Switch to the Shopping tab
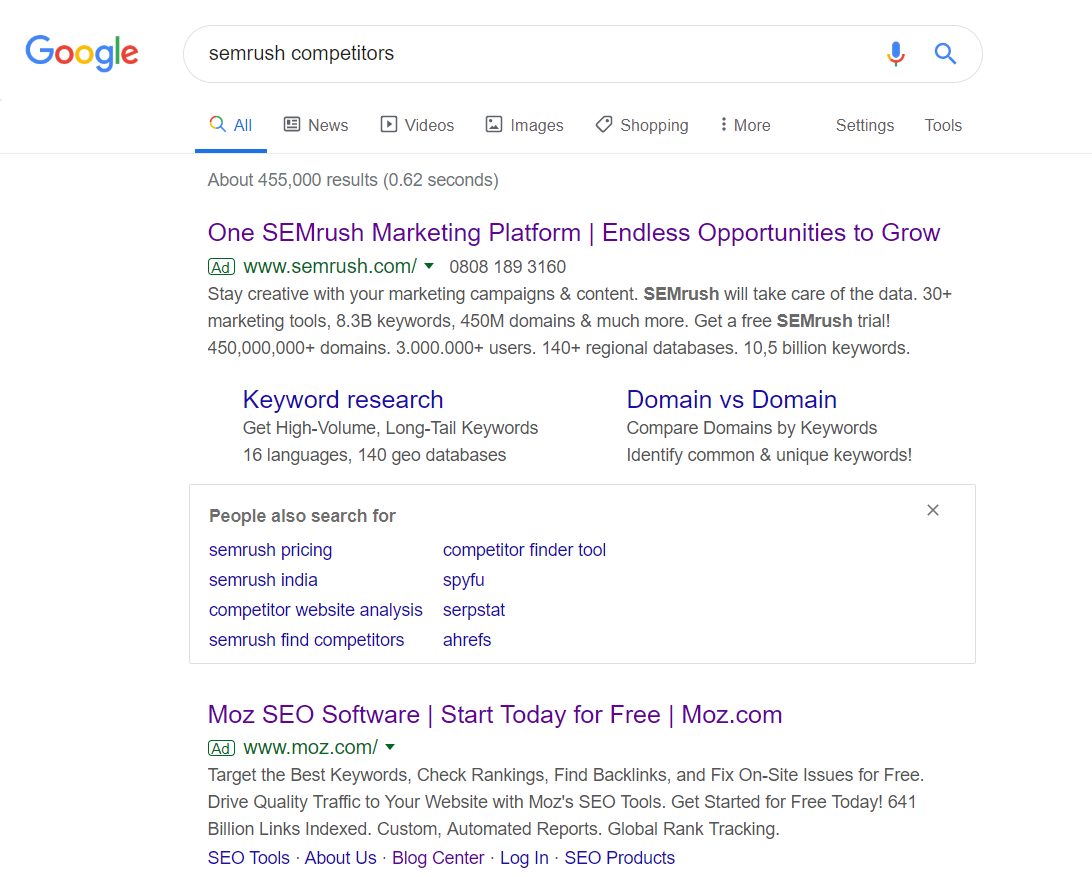 click(642, 125)
